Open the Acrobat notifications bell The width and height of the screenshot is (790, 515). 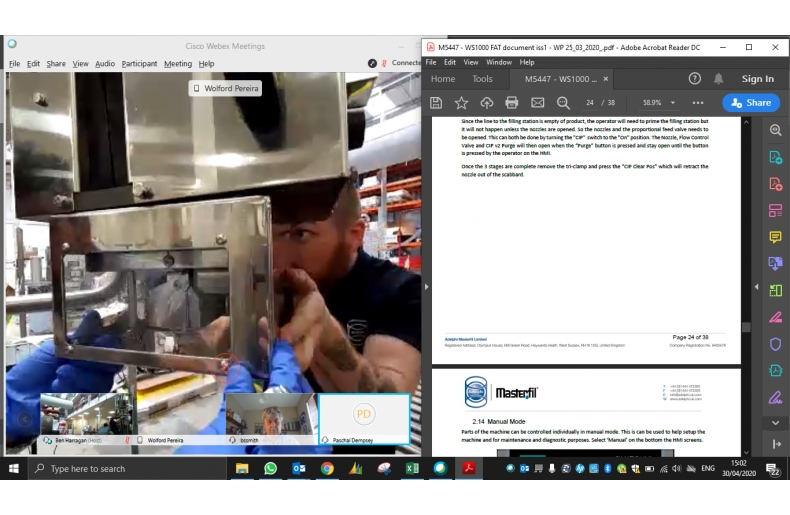coord(718,79)
